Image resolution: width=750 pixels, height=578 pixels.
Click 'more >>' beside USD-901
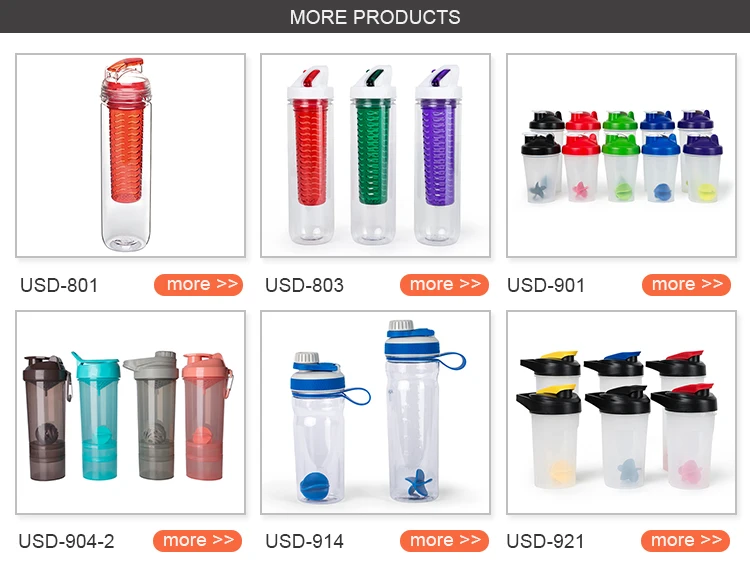click(x=686, y=285)
